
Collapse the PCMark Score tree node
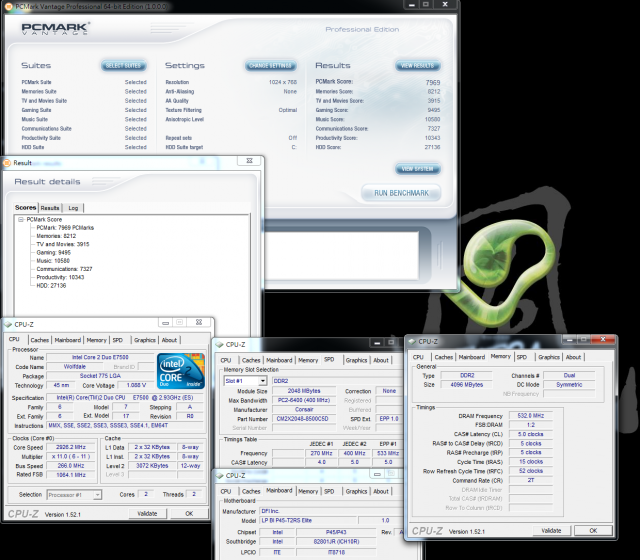20,219
